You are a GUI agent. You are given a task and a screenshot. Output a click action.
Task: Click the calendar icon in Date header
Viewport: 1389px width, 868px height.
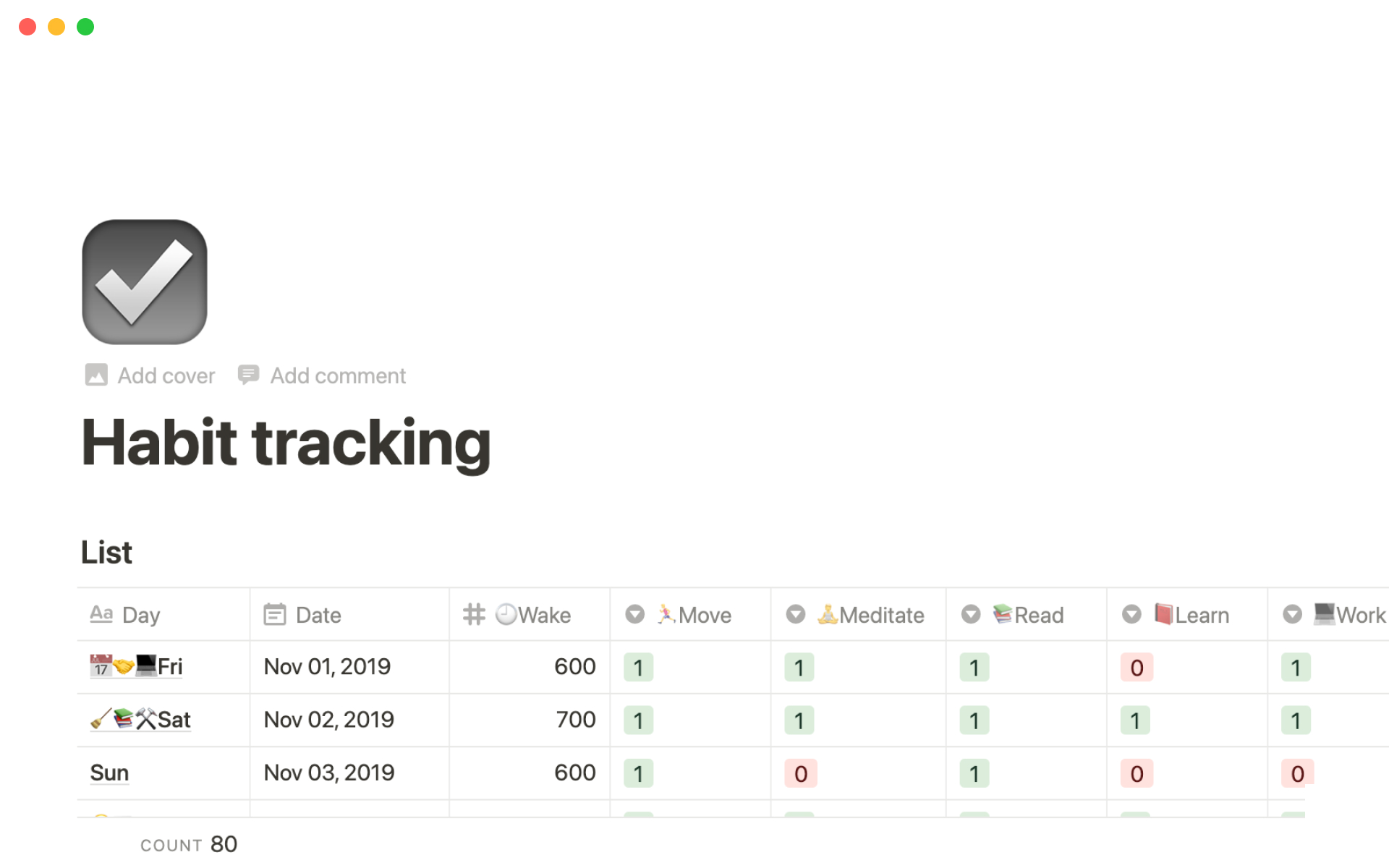(x=274, y=615)
